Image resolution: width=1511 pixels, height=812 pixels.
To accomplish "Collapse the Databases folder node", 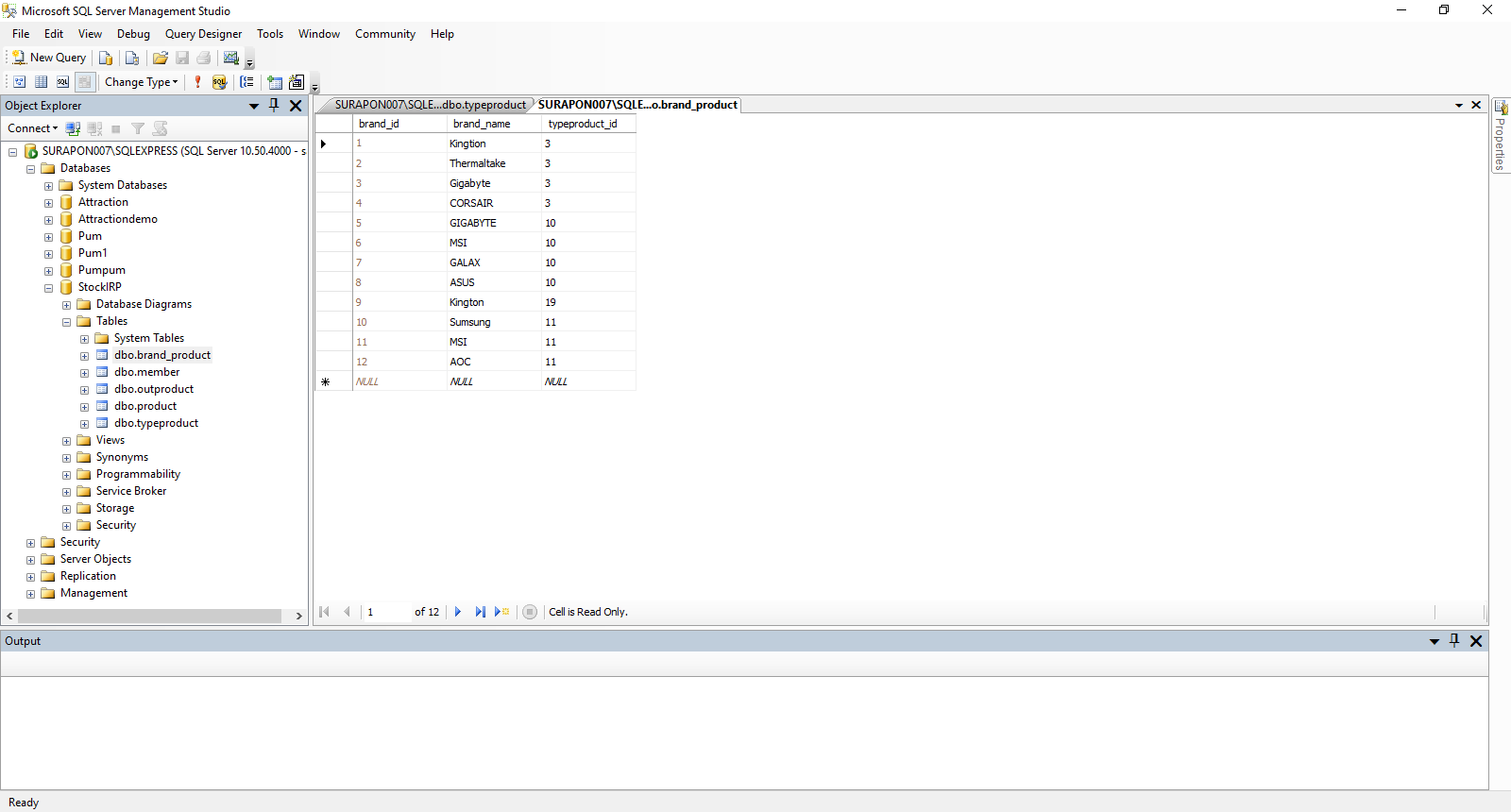I will (x=30, y=168).
